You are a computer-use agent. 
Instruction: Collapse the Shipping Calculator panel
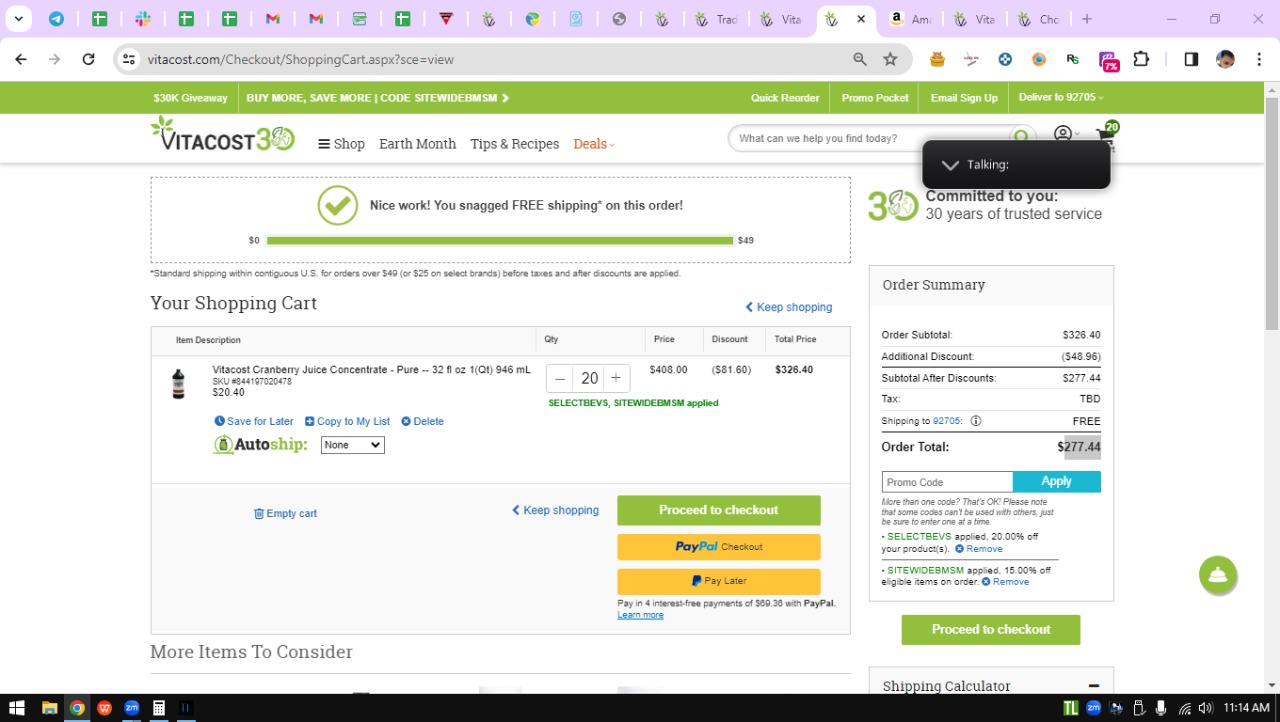click(1093, 686)
